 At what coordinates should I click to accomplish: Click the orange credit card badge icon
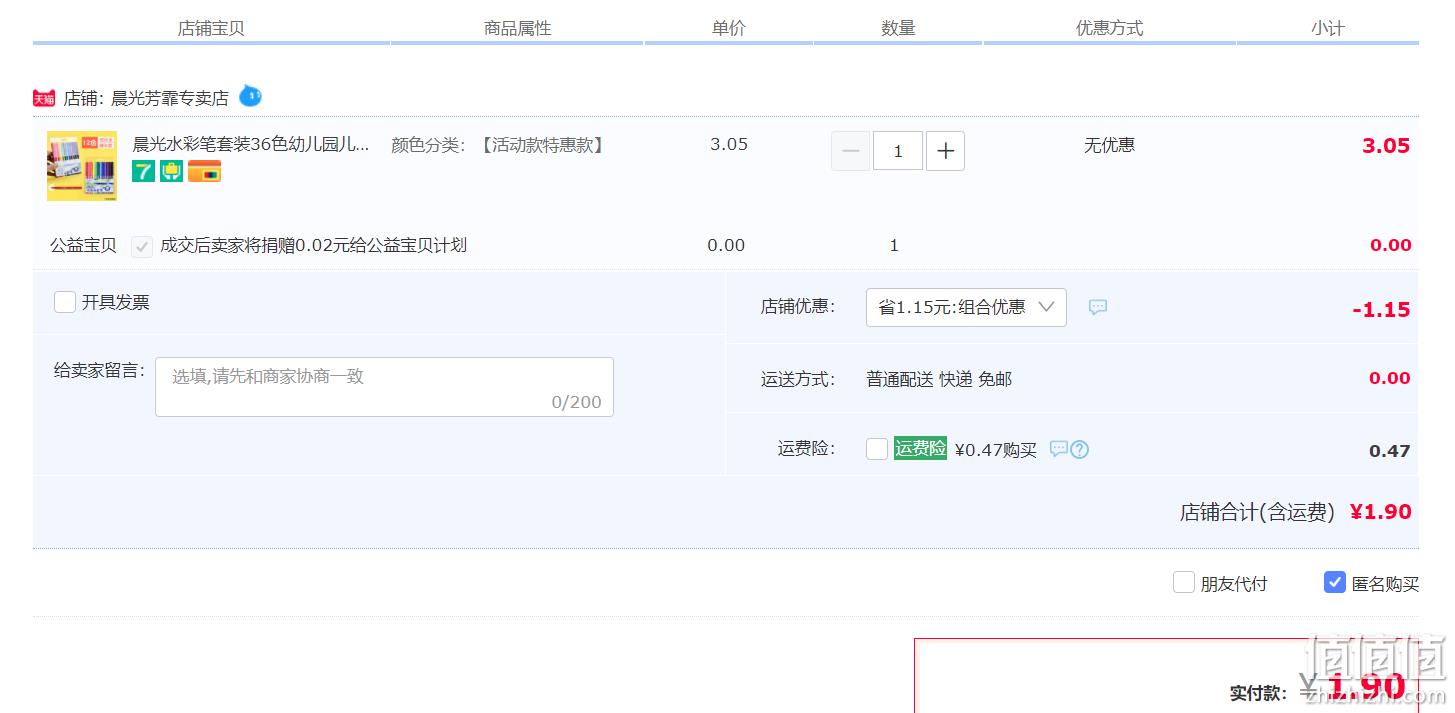pos(204,171)
